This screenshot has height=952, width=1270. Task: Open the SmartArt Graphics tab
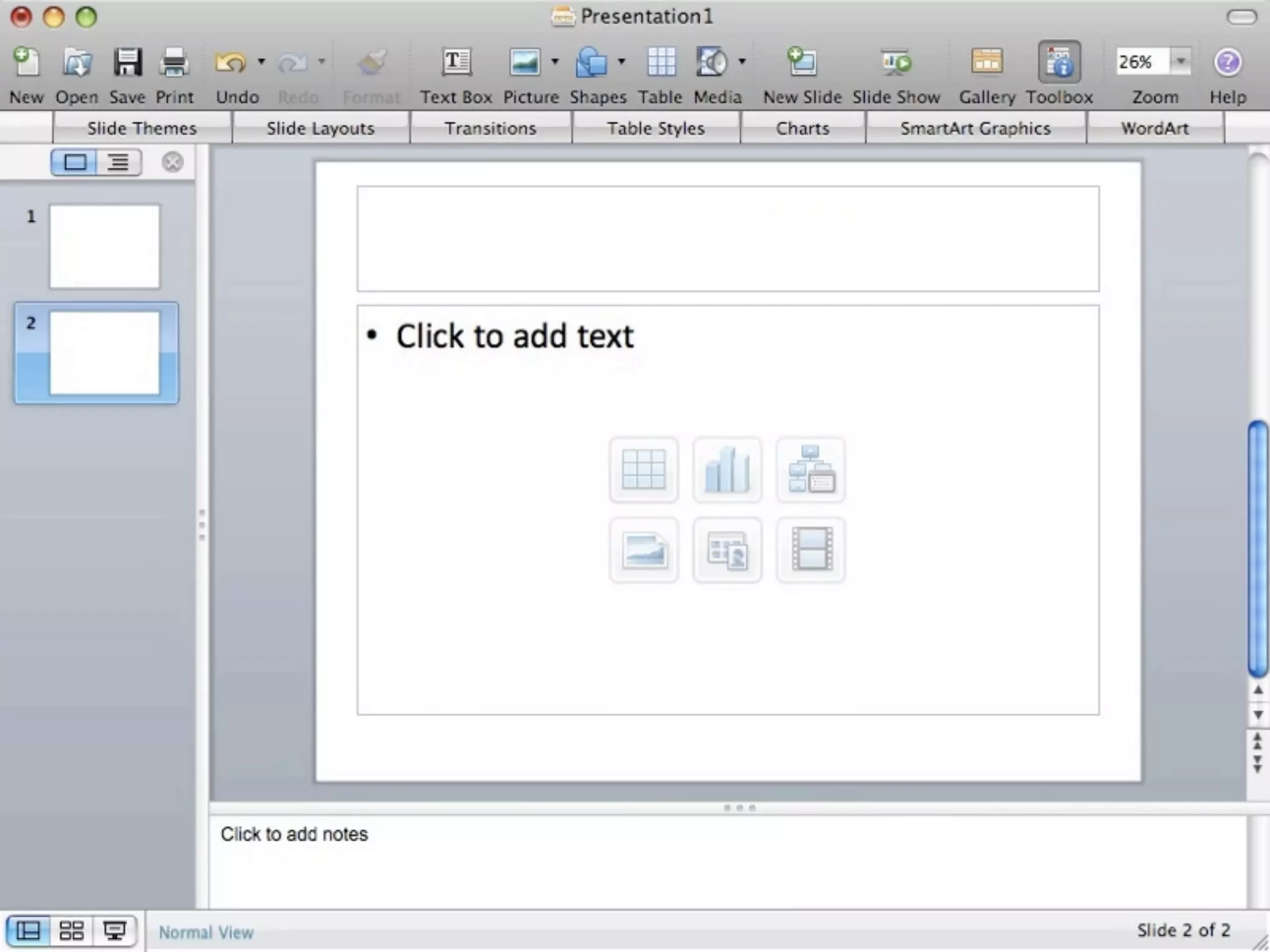[x=975, y=128]
